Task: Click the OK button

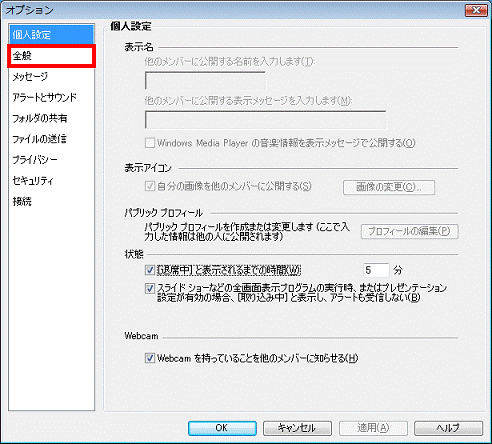Action: [222, 428]
